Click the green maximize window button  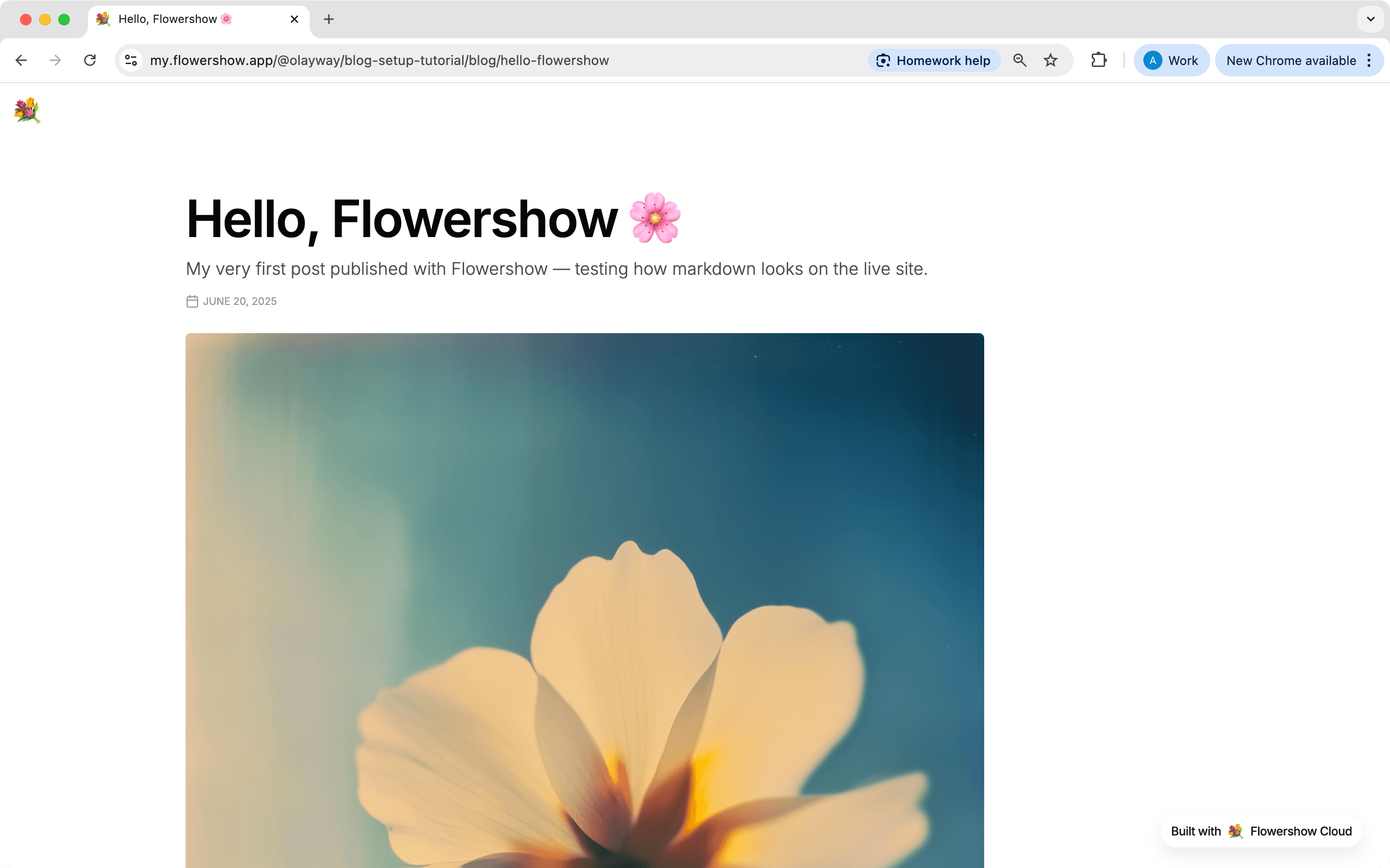[x=65, y=20]
